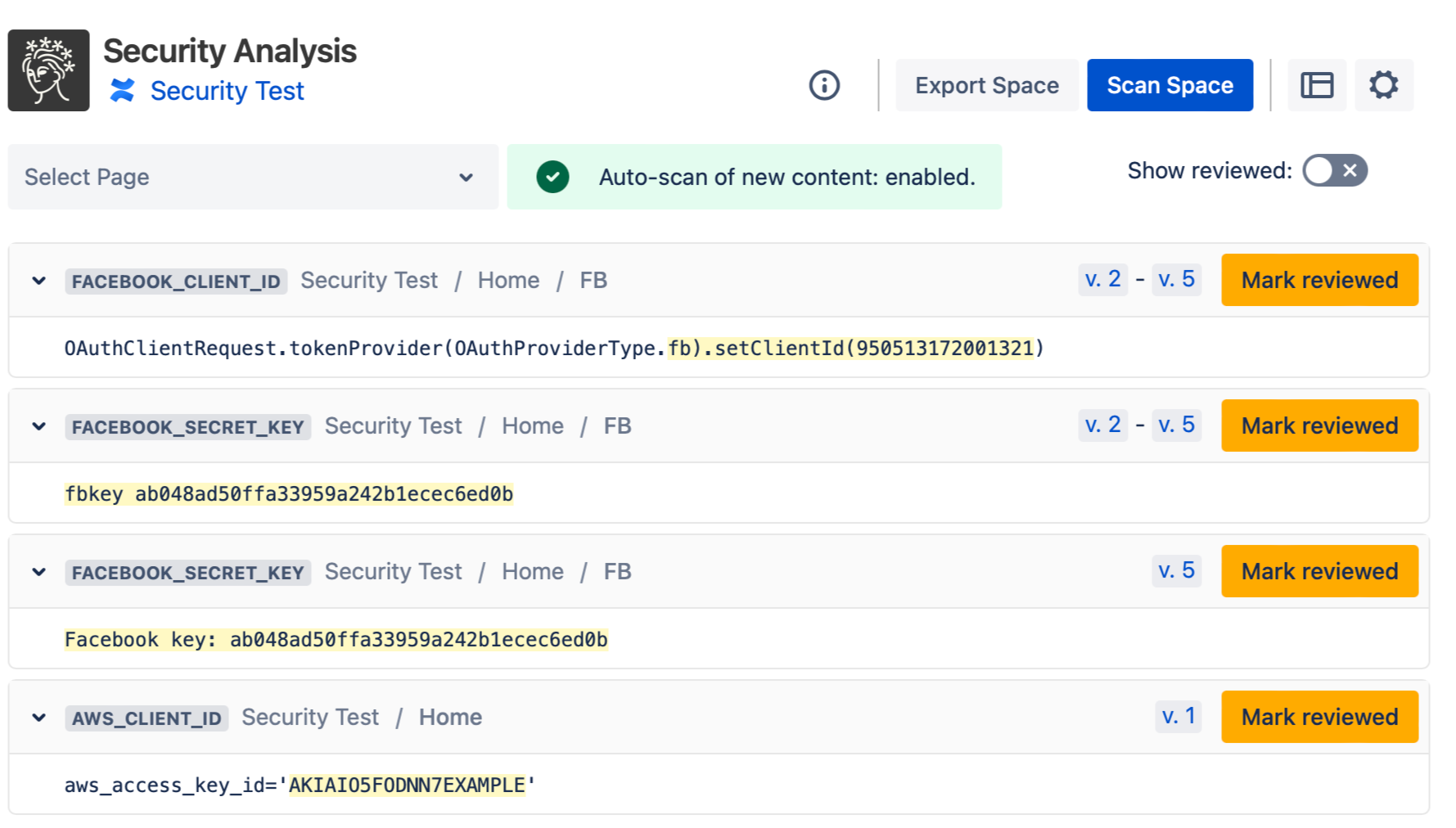Open version v. 1 of AWS finding
The width and height of the screenshot is (1456, 828).
(x=1178, y=716)
